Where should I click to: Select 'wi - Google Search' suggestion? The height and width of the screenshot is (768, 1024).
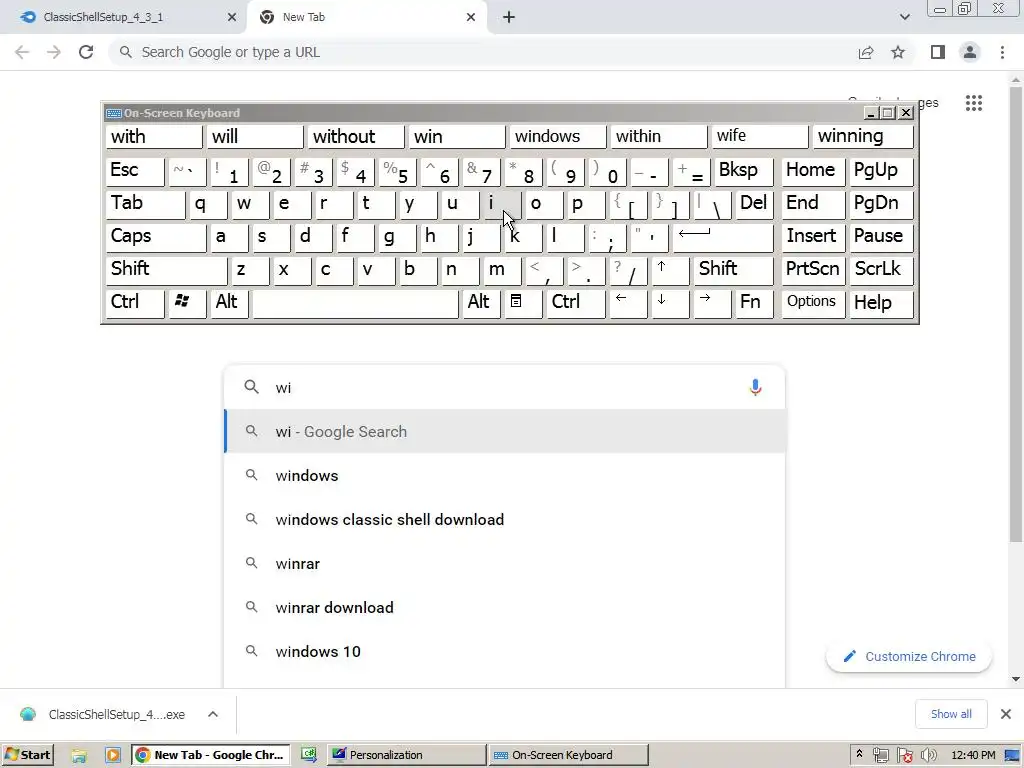pyautogui.click(x=504, y=432)
